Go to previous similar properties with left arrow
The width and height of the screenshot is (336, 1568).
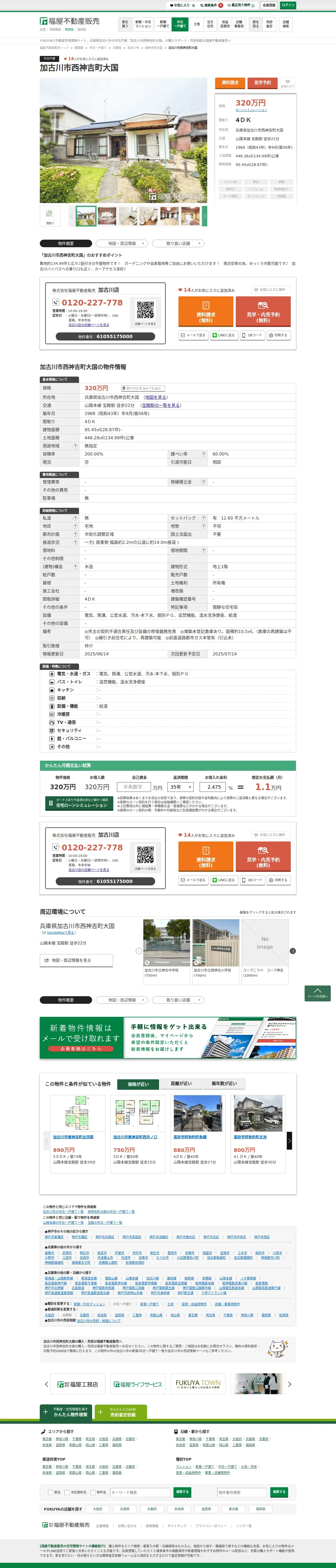point(46,1140)
